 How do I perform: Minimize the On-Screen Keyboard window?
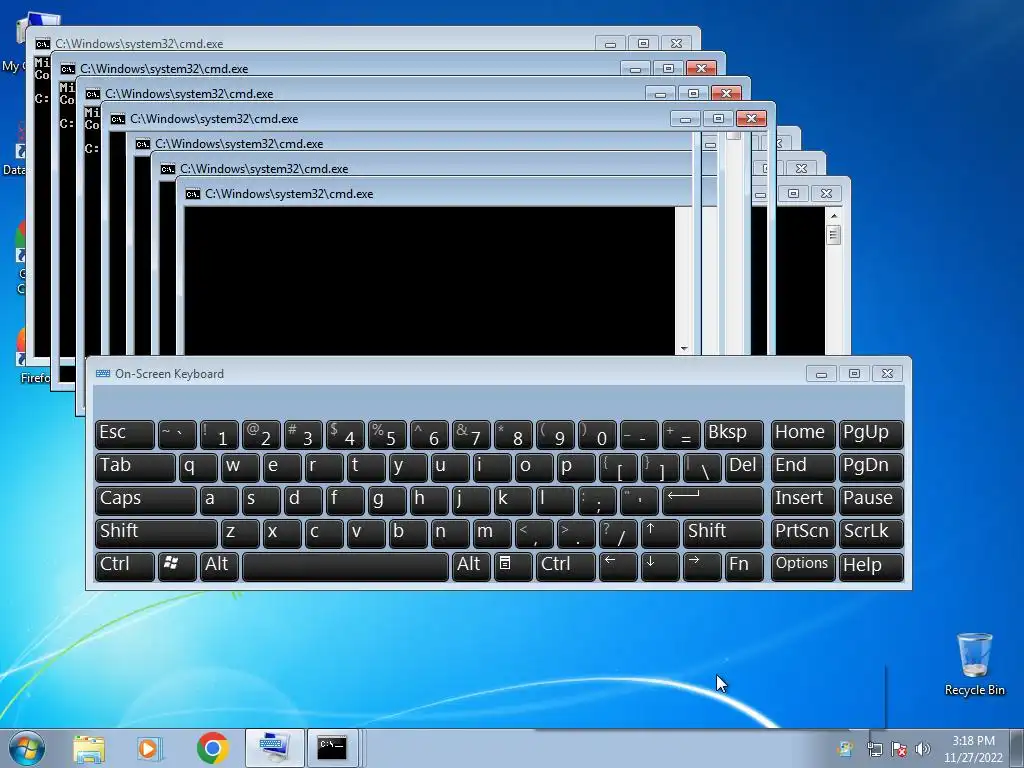[x=822, y=374]
